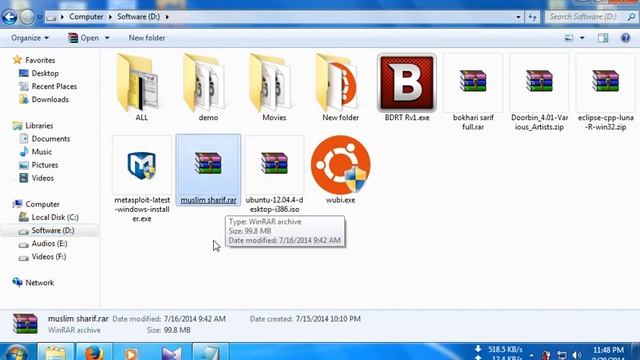Viewport: 640px width, 360px height.
Task: Select Libraries in the navigation pane
Action: coord(39,125)
